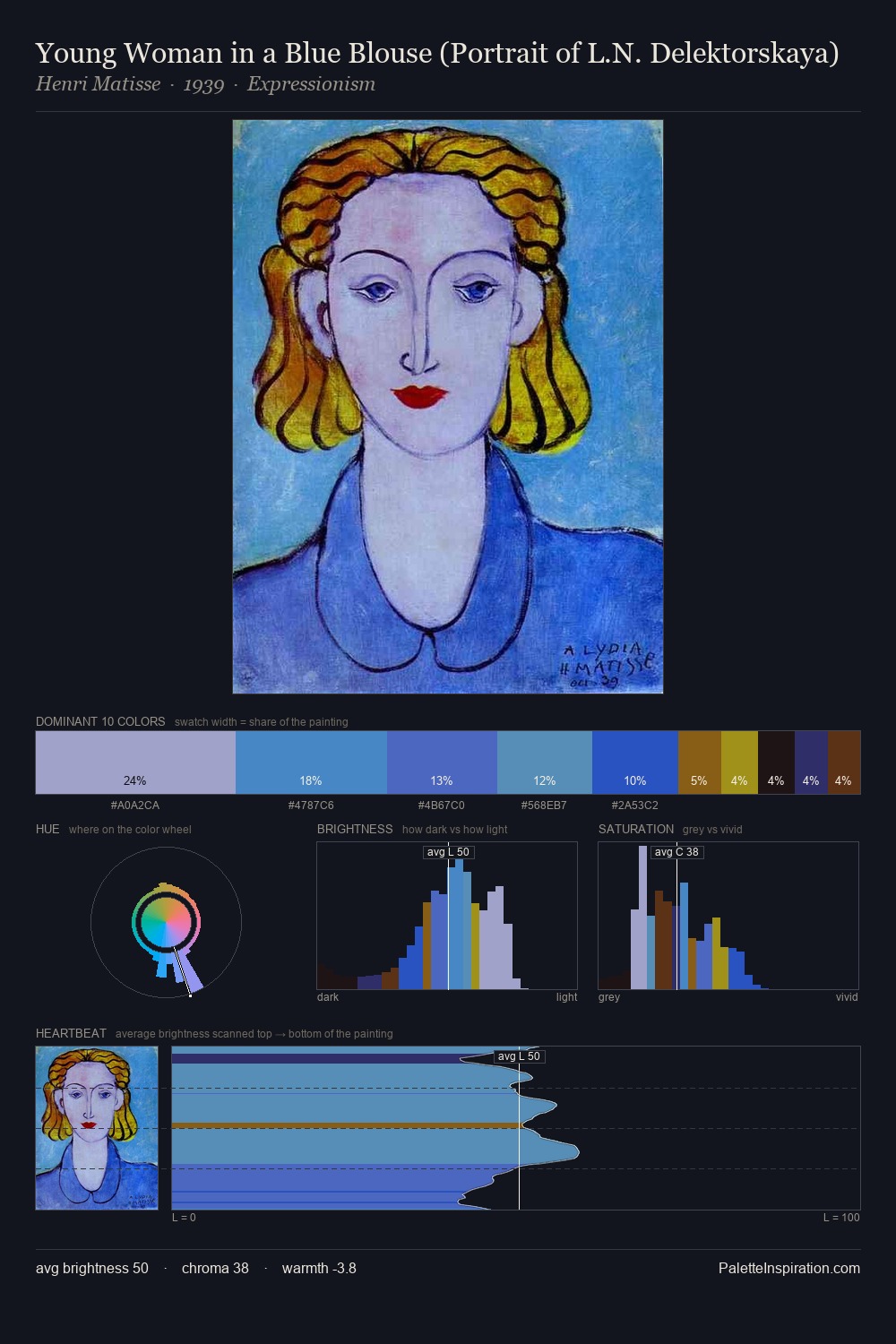Click the HEARTBEAT section heading

[71, 1033]
